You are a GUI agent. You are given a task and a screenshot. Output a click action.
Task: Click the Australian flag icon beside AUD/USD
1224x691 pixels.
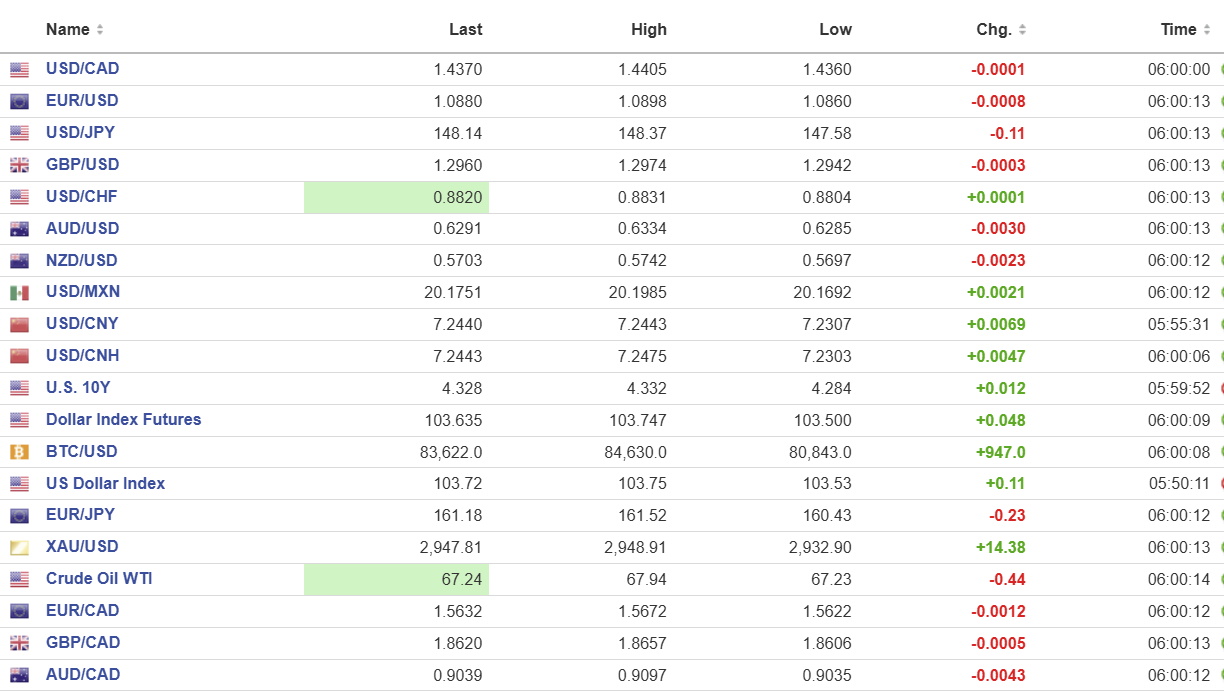pos(19,229)
